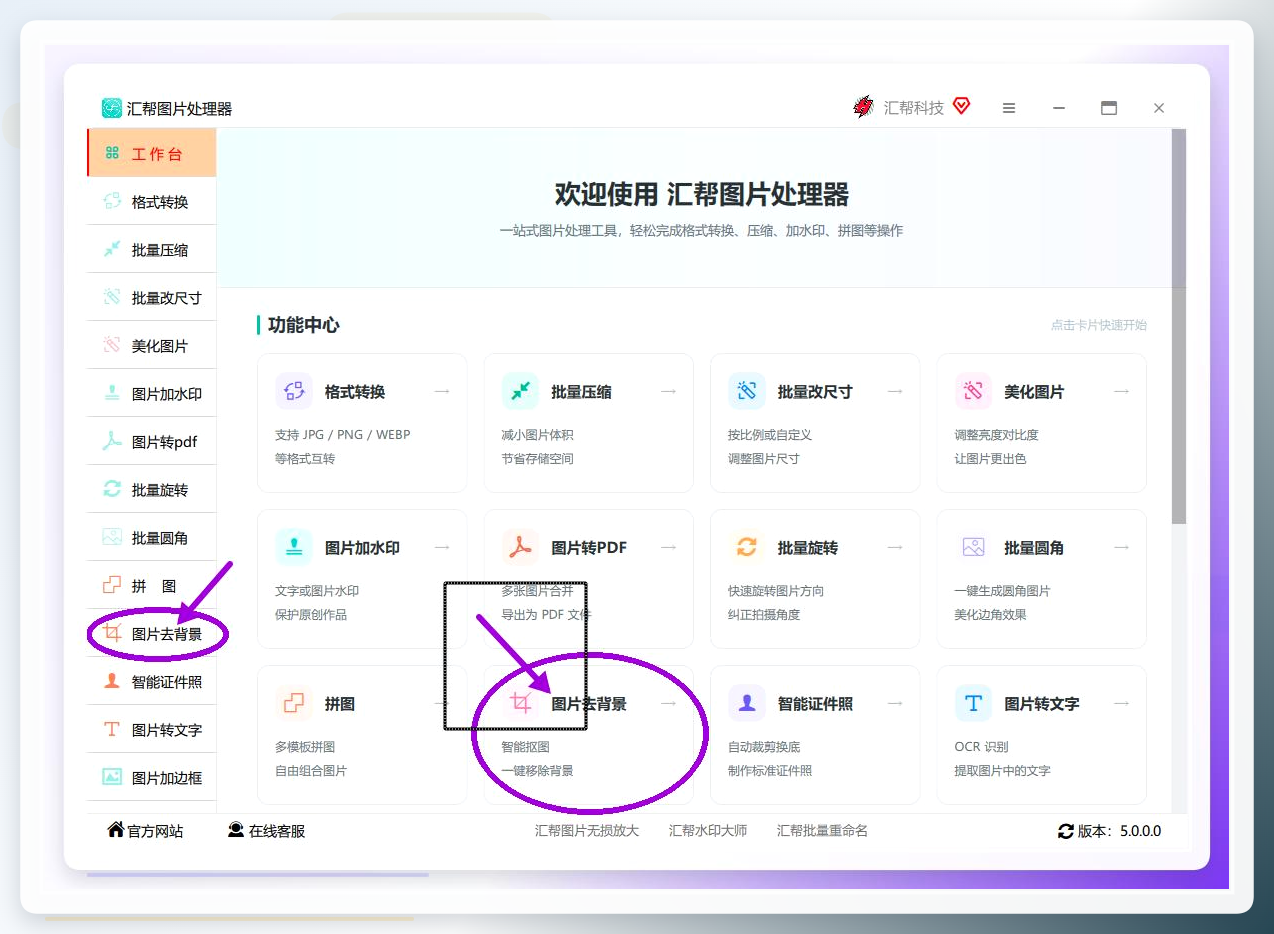Click the 批量旋转 sidebar icon
Image resolution: width=1274 pixels, height=934 pixels.
click(x=112, y=489)
